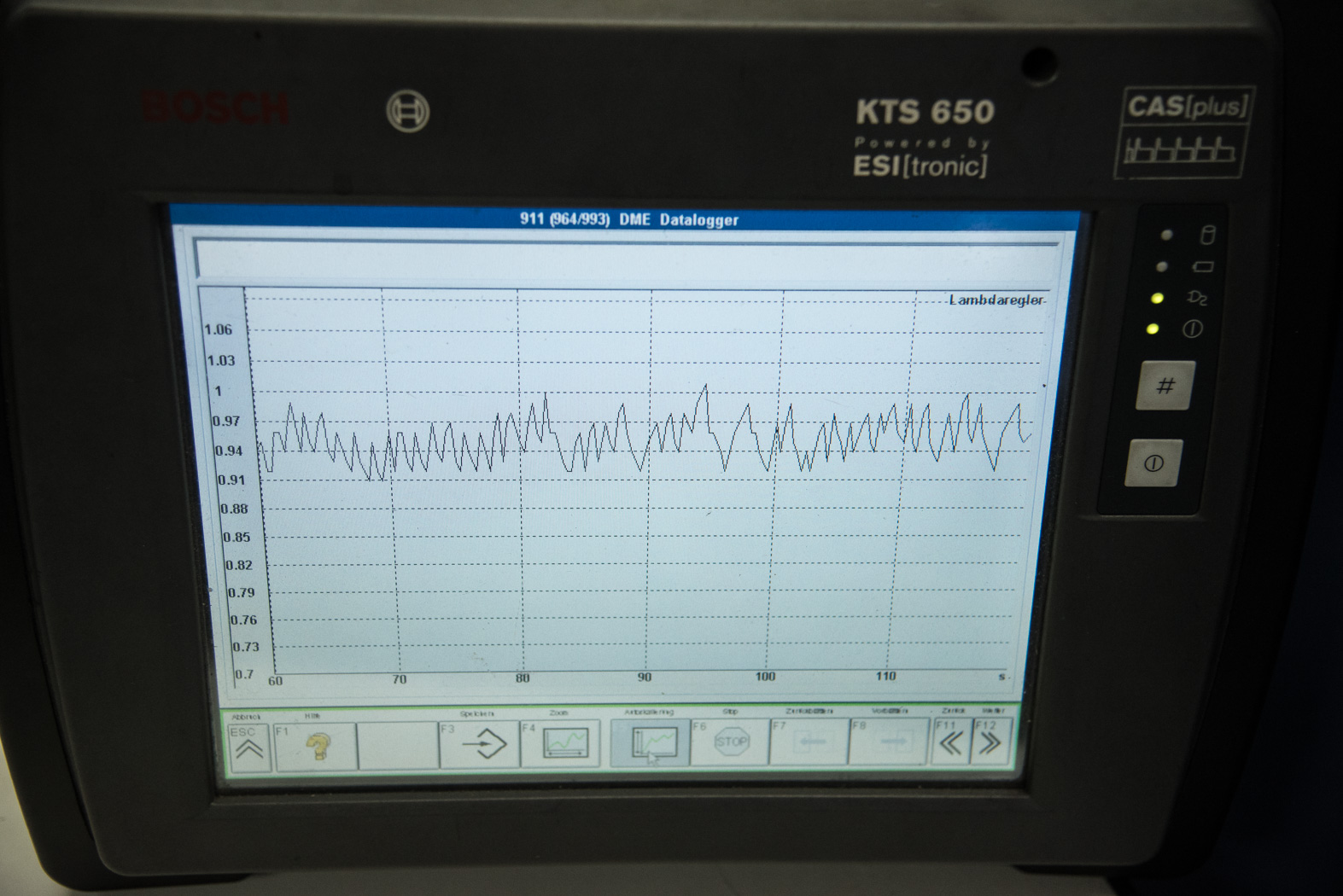Go back with F11 double chevron
Screen dimensions: 1343x896
950,741
